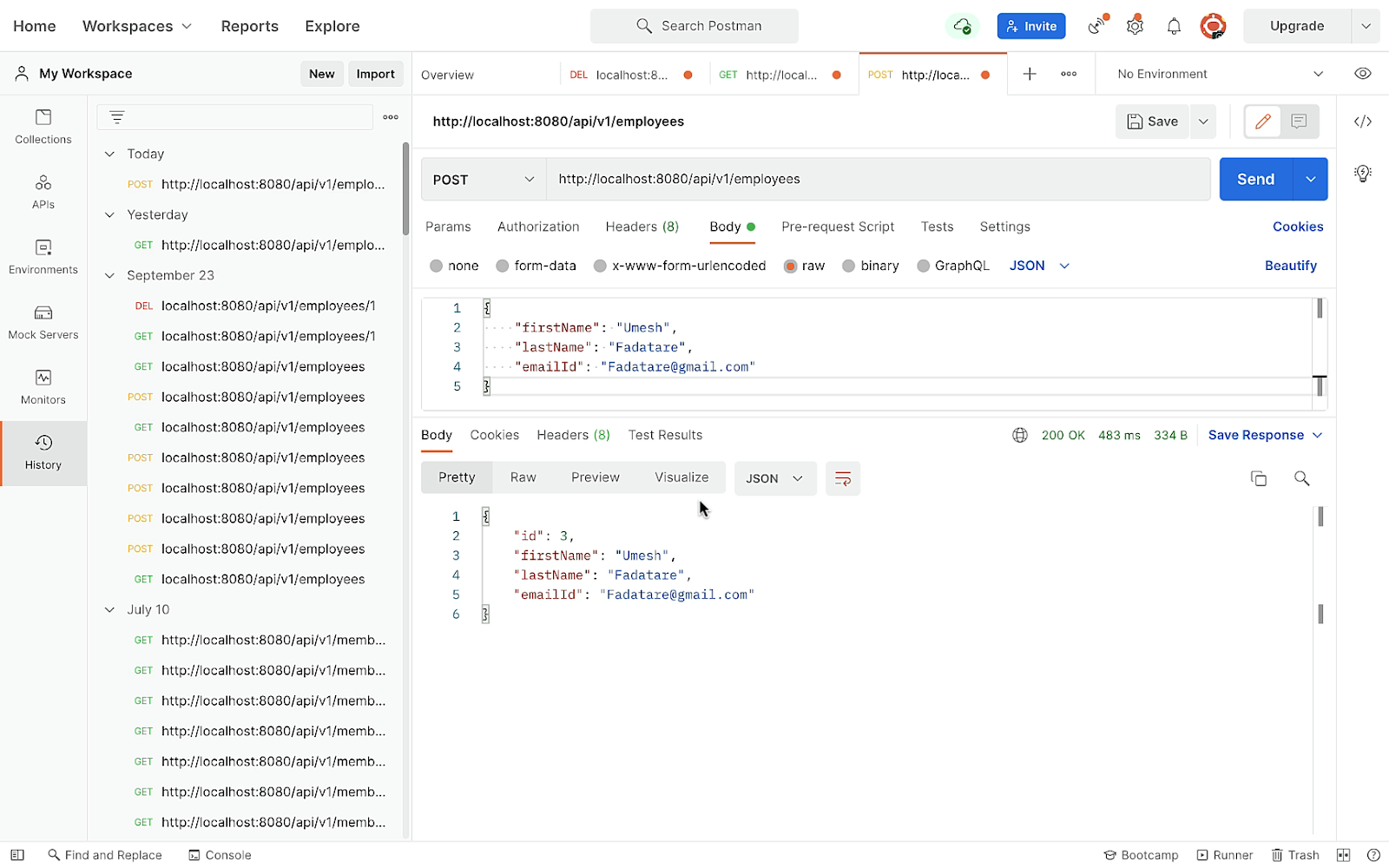Open the settings gear icon
This screenshot has width=1389, height=868.
pos(1136,26)
